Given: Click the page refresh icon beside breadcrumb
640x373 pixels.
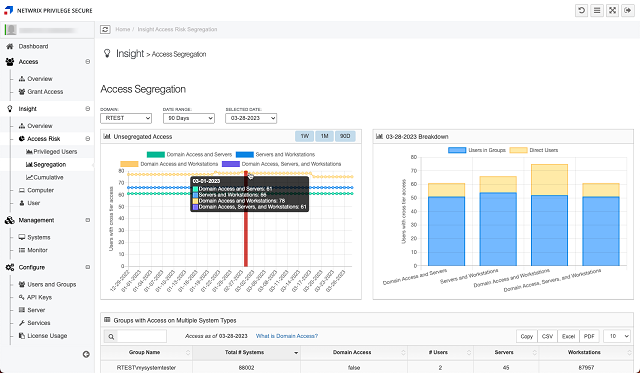Looking at the screenshot, I should [105, 29].
